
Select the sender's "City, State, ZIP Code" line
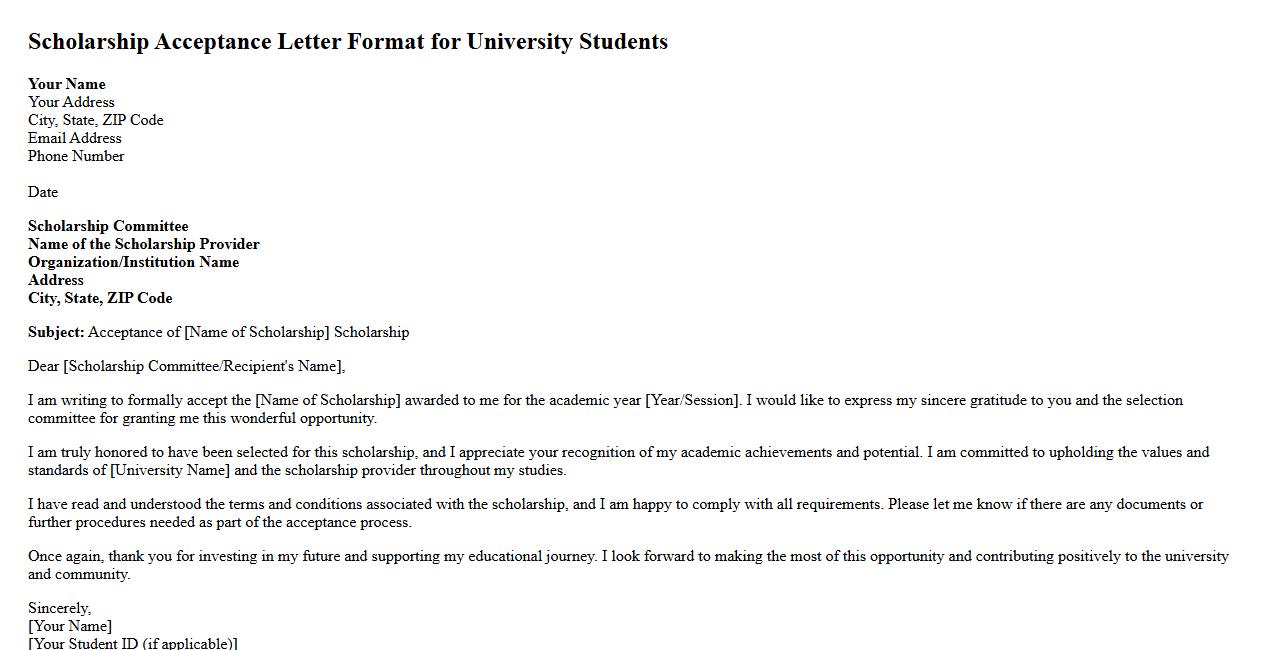click(95, 120)
